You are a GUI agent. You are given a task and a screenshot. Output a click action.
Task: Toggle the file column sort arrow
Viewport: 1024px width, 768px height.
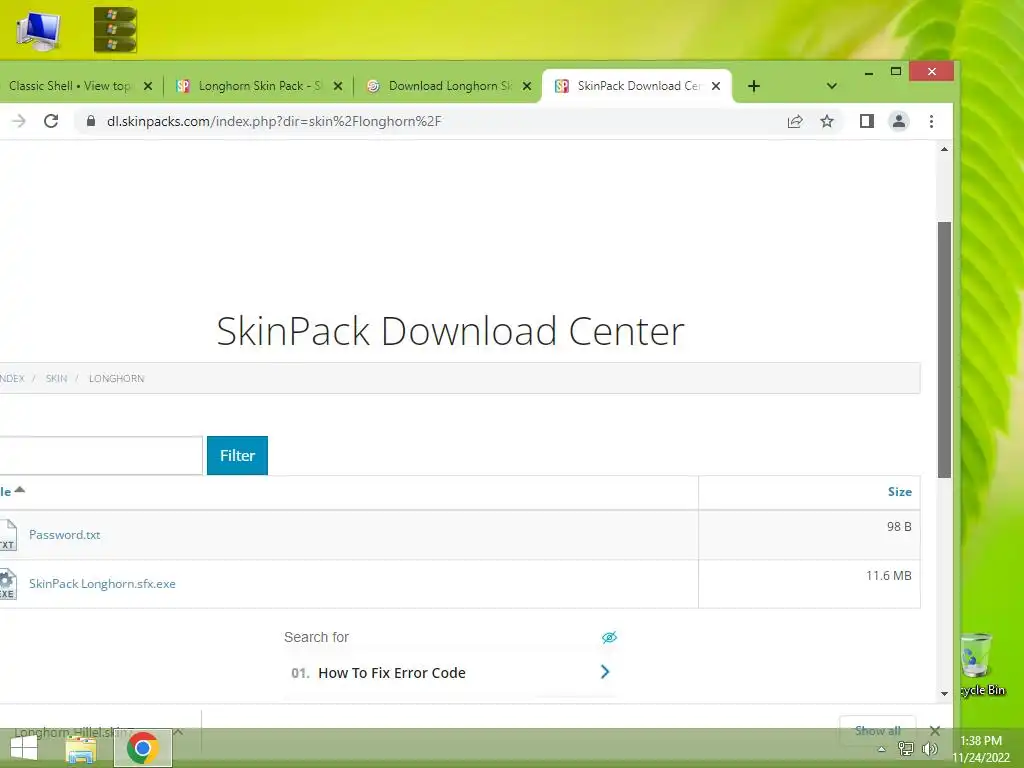tap(20, 490)
